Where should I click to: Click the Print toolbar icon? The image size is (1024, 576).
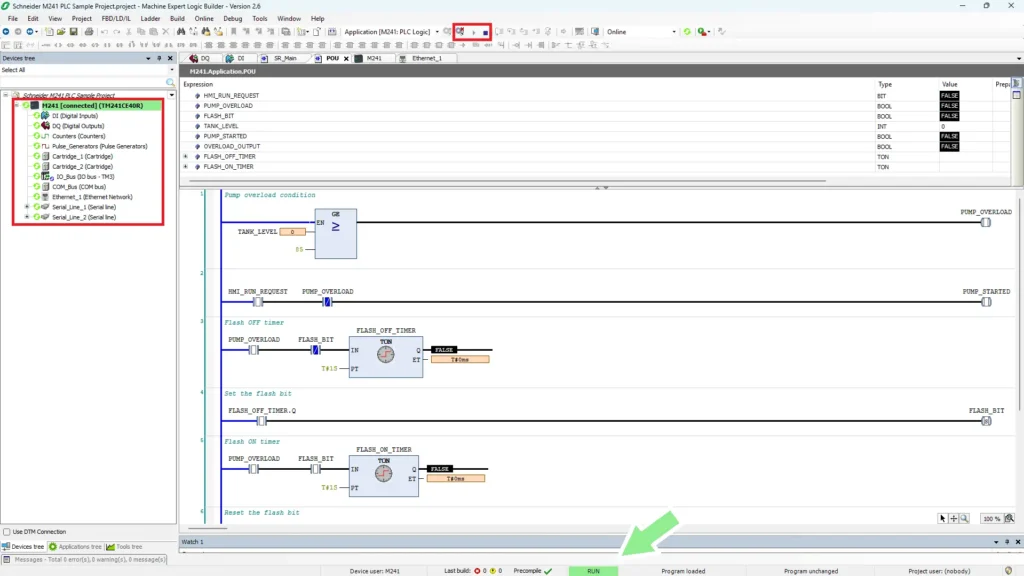coord(89,31)
